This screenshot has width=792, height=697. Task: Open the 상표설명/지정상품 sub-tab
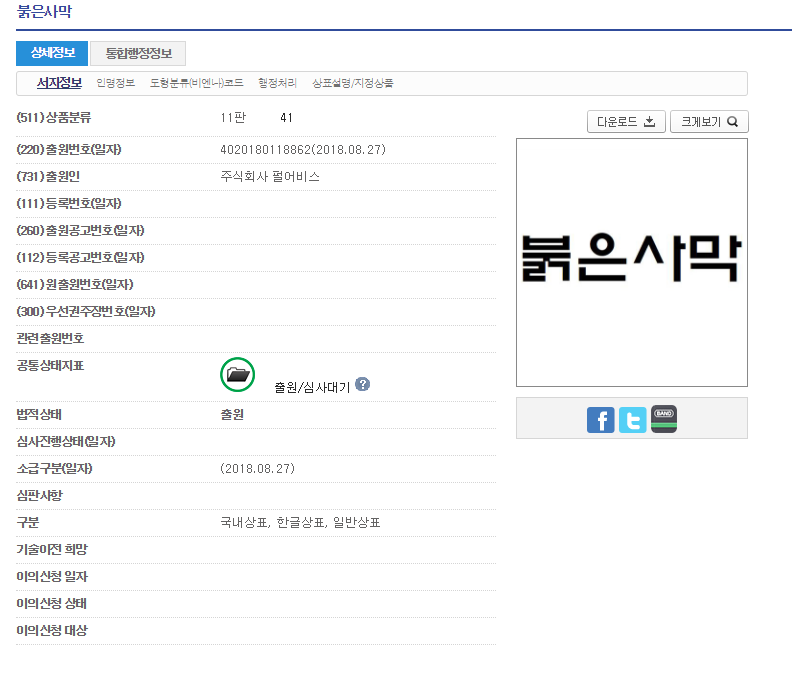353,83
